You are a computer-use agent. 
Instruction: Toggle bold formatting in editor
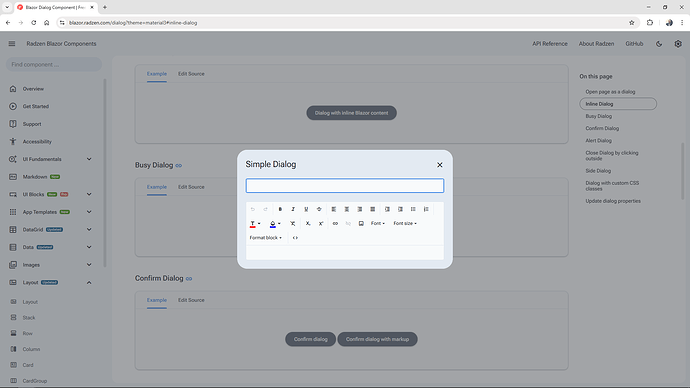pyautogui.click(x=280, y=209)
